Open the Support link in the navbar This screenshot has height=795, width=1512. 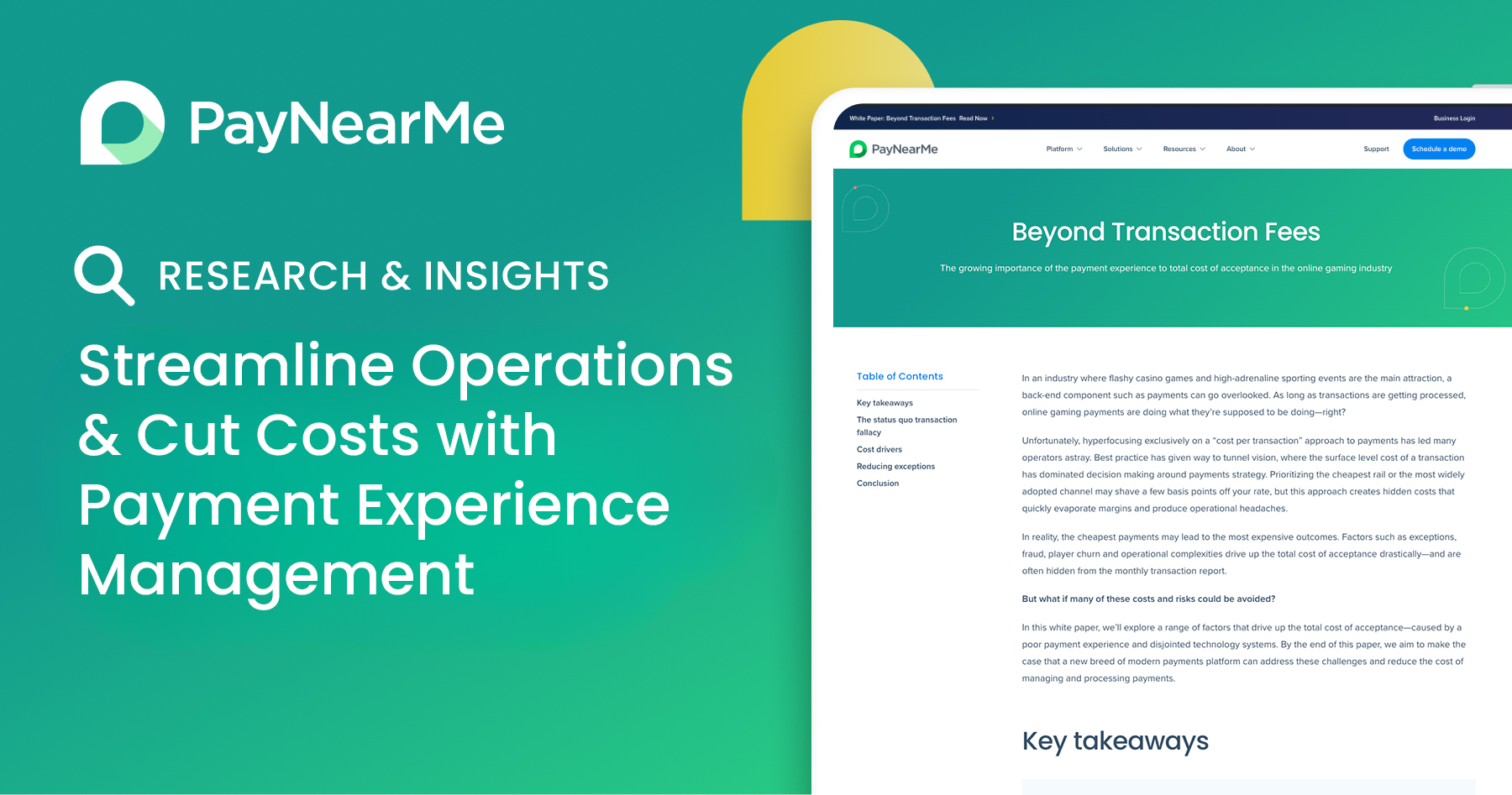tap(1376, 149)
